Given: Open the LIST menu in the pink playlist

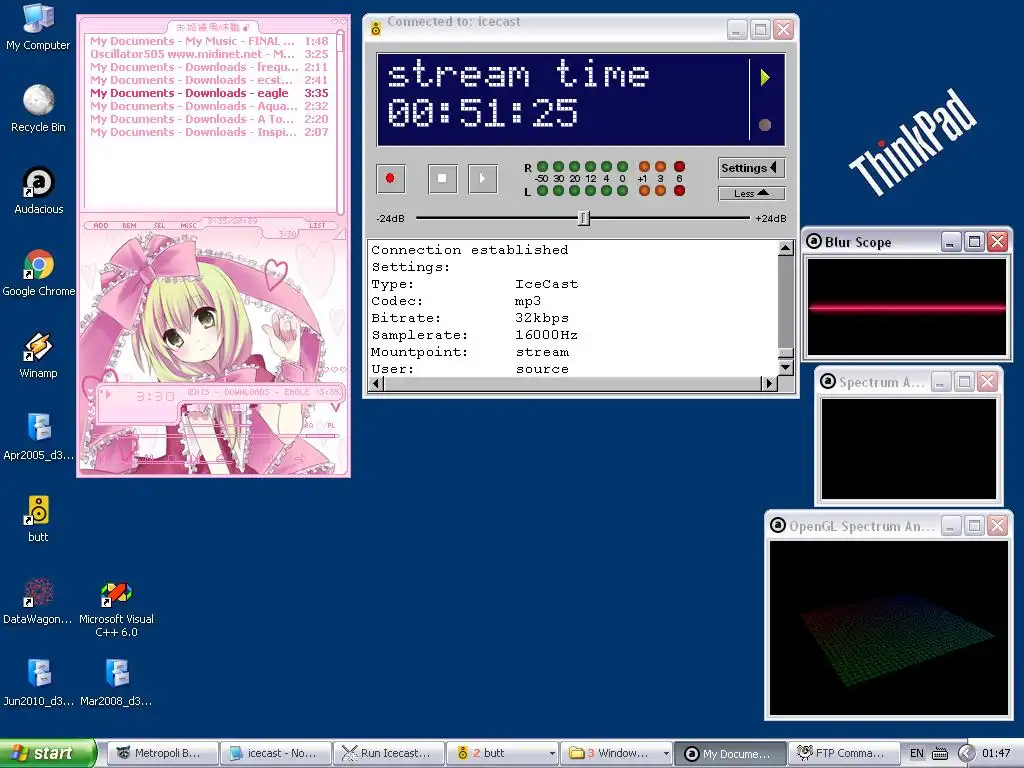Looking at the screenshot, I should click(x=317, y=225).
